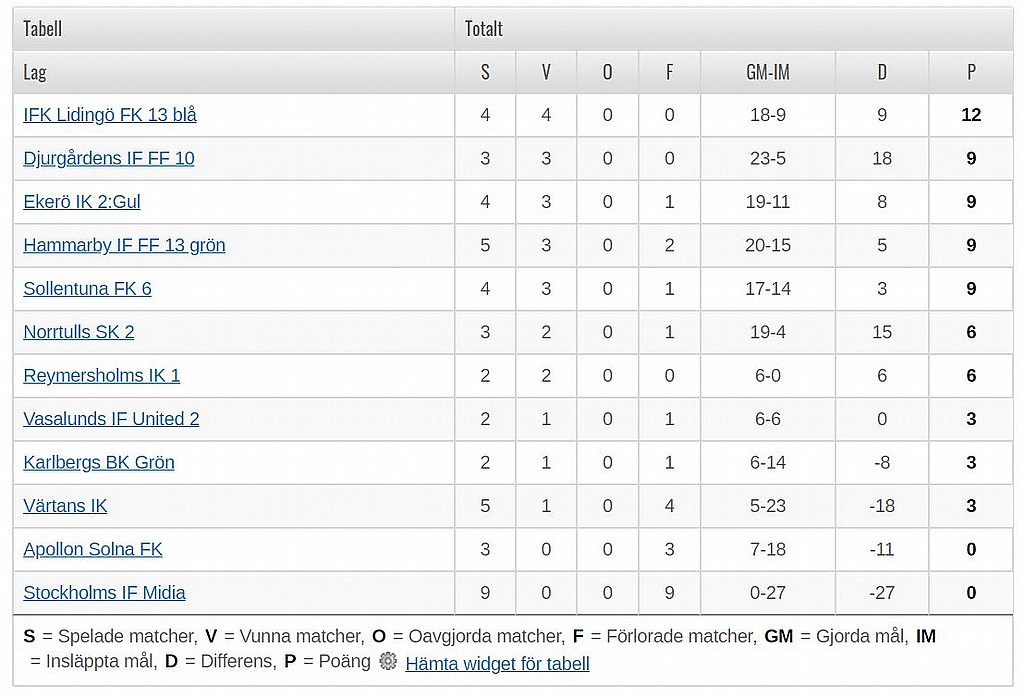Open the Värtans IK team link

coord(65,506)
